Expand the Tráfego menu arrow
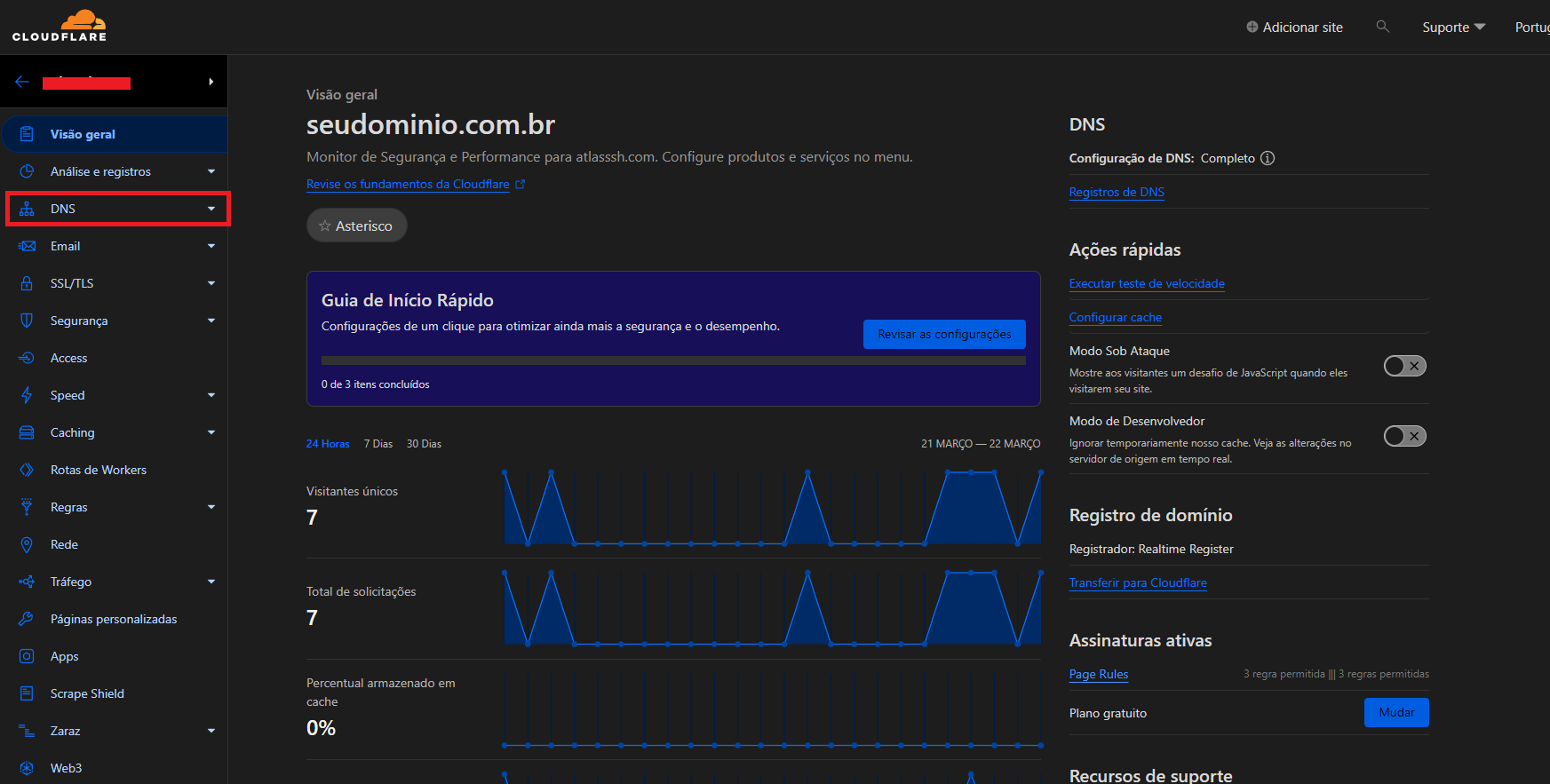Viewport: 1550px width, 784px height. (x=211, y=582)
